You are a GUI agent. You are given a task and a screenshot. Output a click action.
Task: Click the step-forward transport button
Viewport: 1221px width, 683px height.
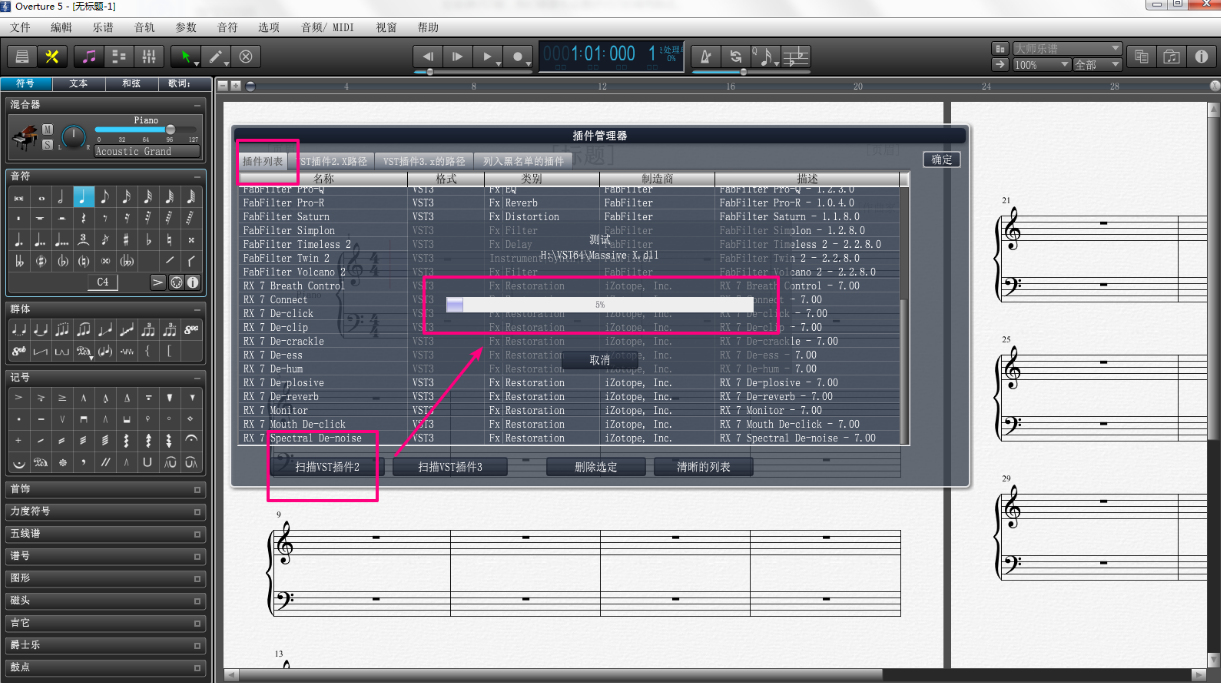coord(457,57)
